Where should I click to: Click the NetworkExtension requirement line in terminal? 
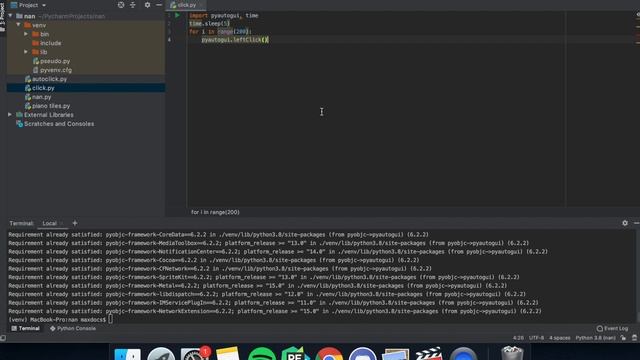pyautogui.click(x=275, y=311)
